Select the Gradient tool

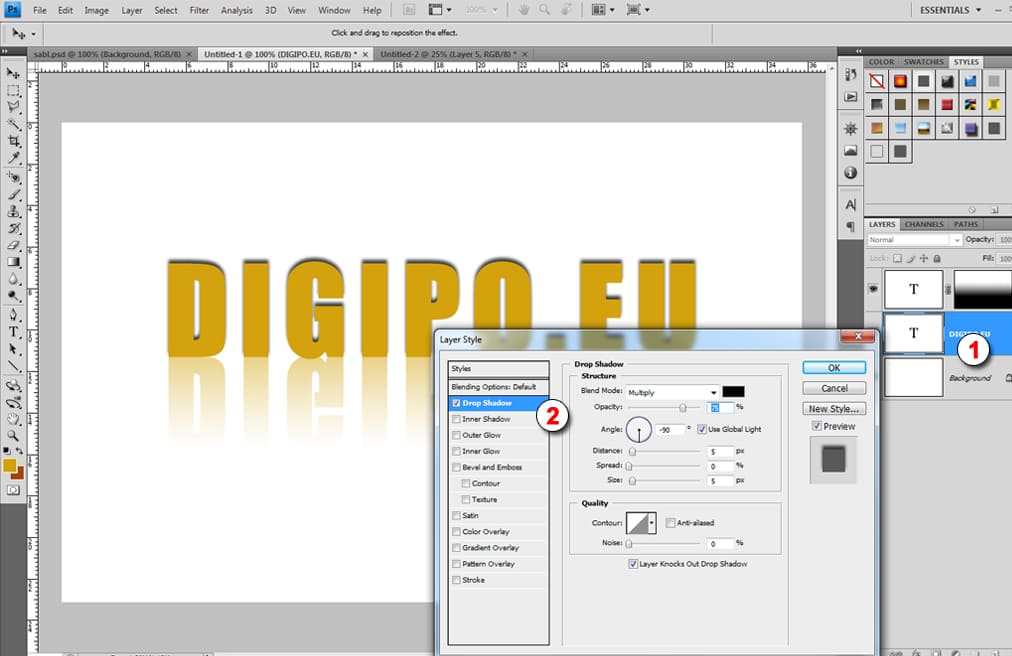(14, 262)
